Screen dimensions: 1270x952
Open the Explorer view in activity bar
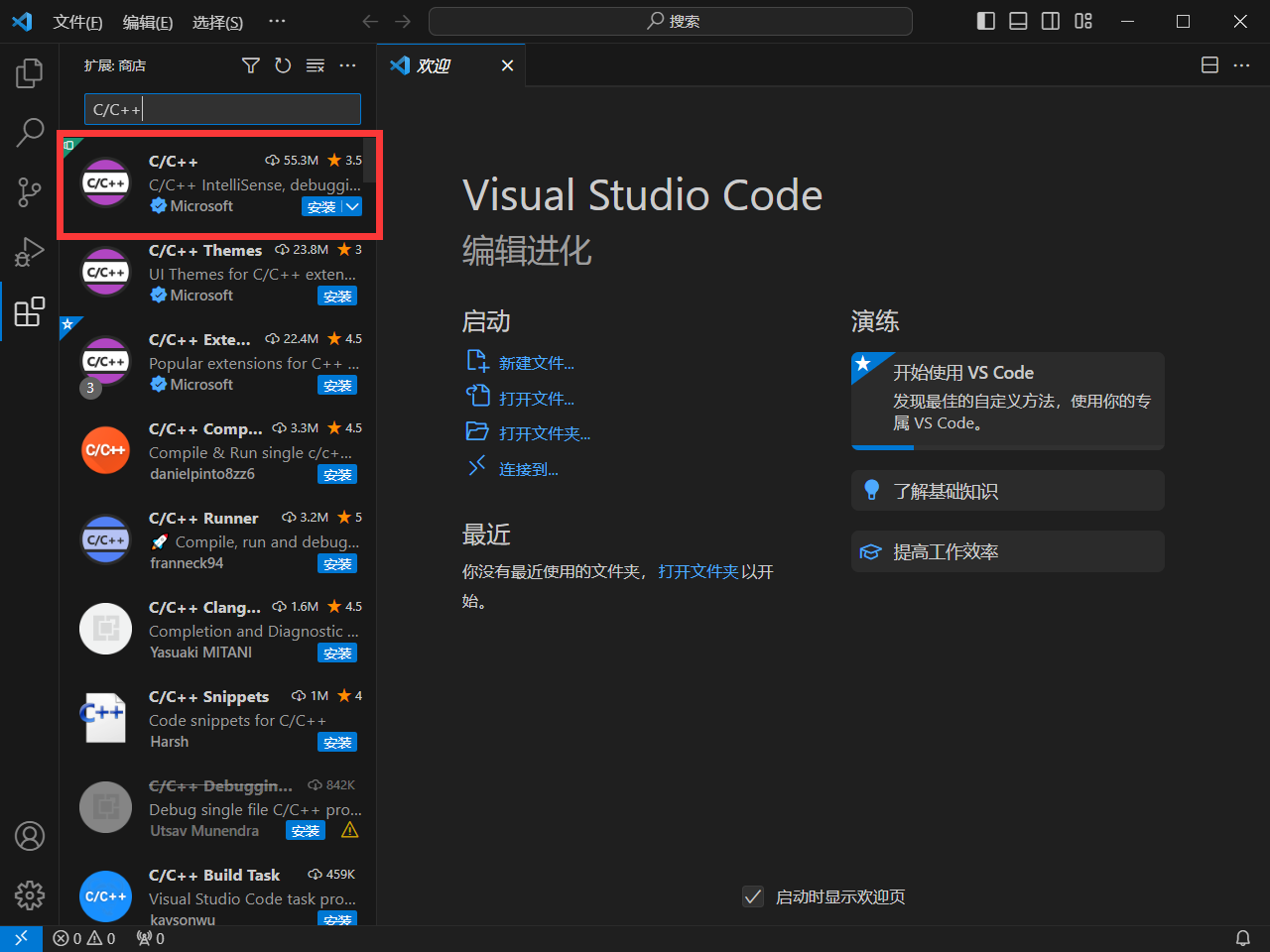point(30,73)
